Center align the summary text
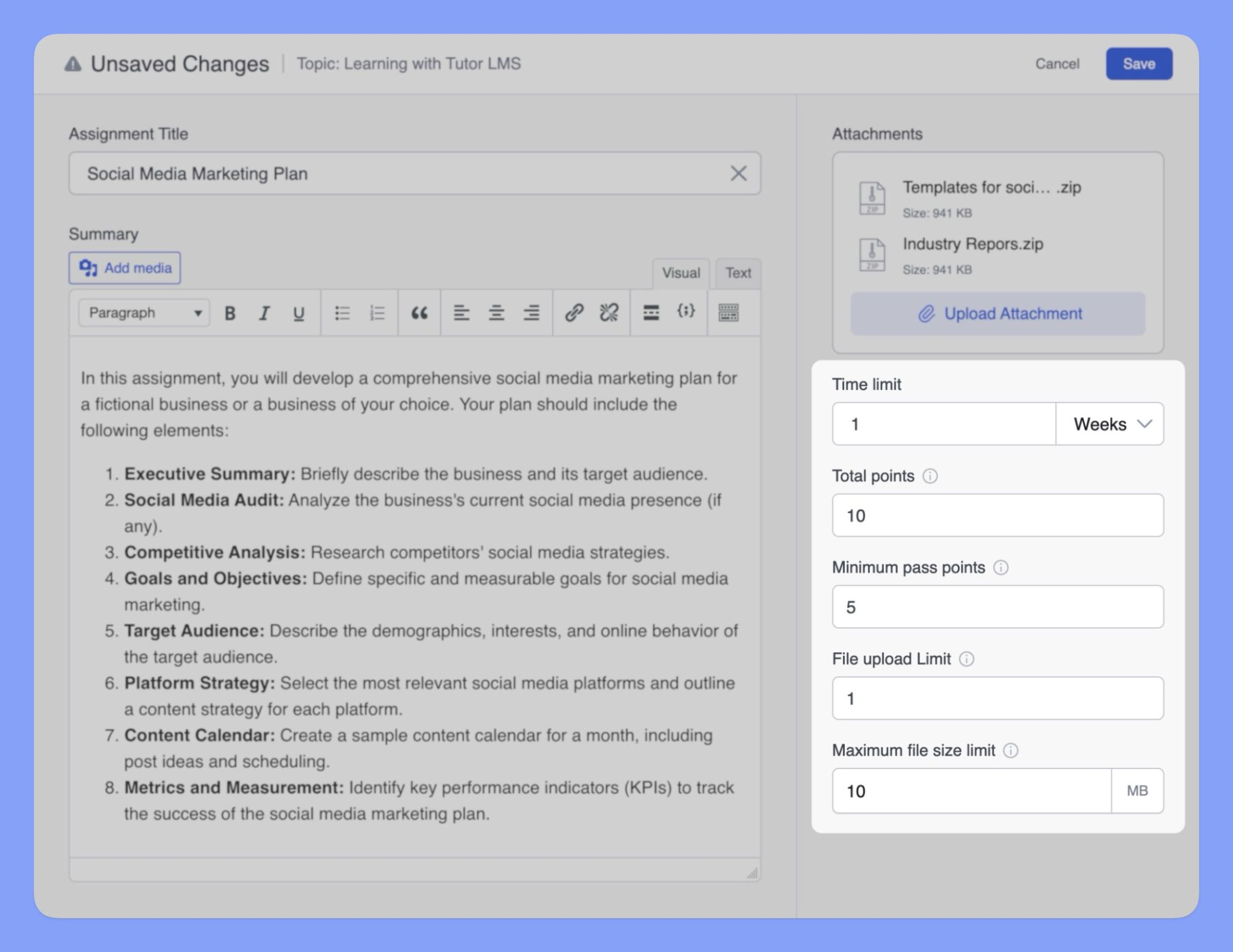1233x952 pixels. pyautogui.click(x=496, y=313)
